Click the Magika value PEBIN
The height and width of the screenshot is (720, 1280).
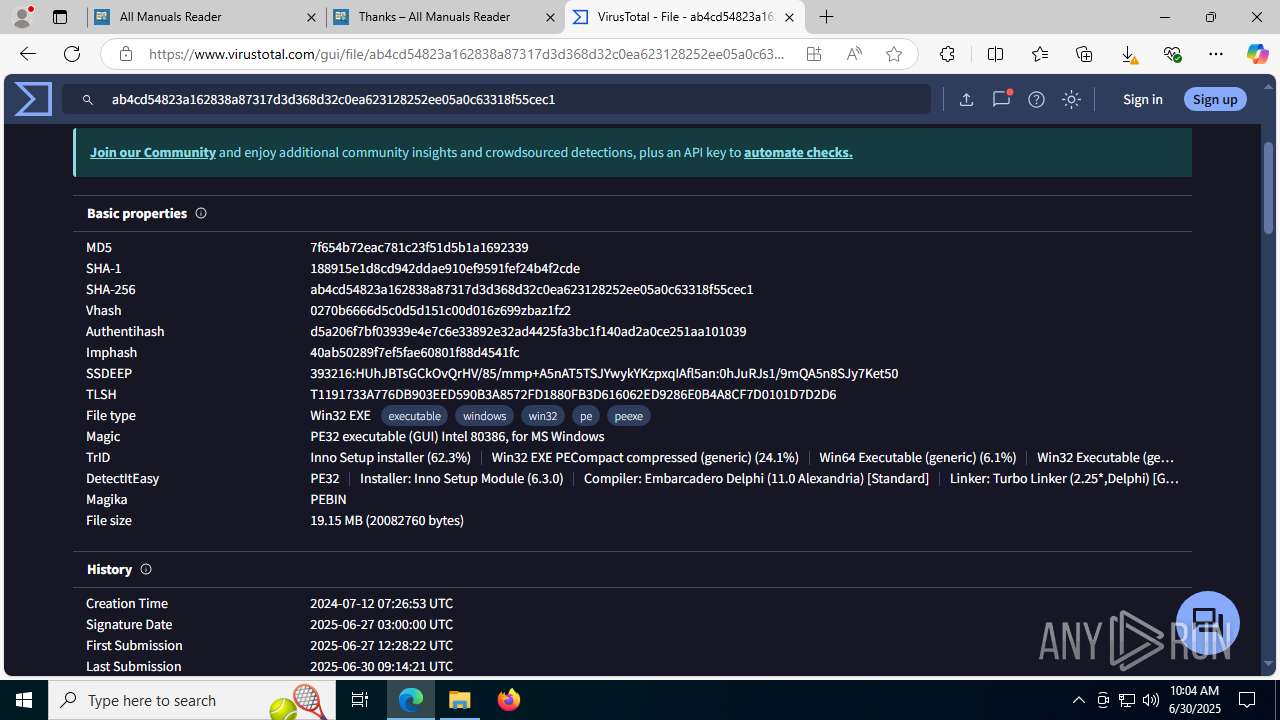click(x=328, y=499)
